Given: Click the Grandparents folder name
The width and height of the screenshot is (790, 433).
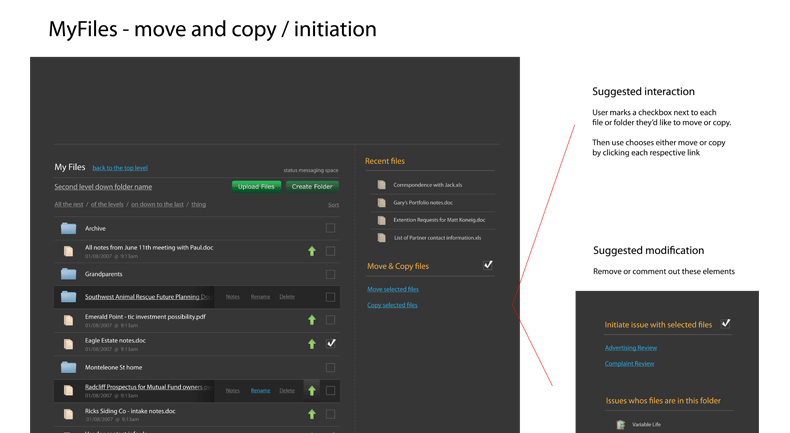Looking at the screenshot, I should pyautogui.click(x=103, y=274).
